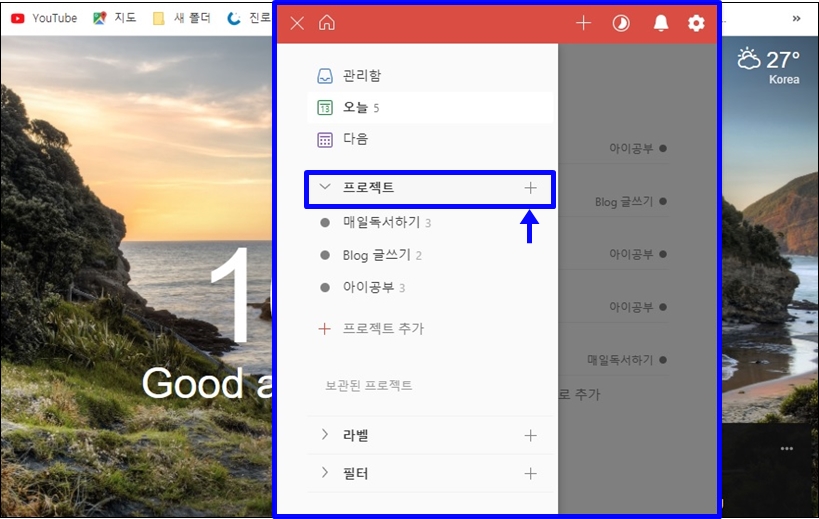
Task: Click the 관리함 inbox tray icon
Action: tap(325, 76)
